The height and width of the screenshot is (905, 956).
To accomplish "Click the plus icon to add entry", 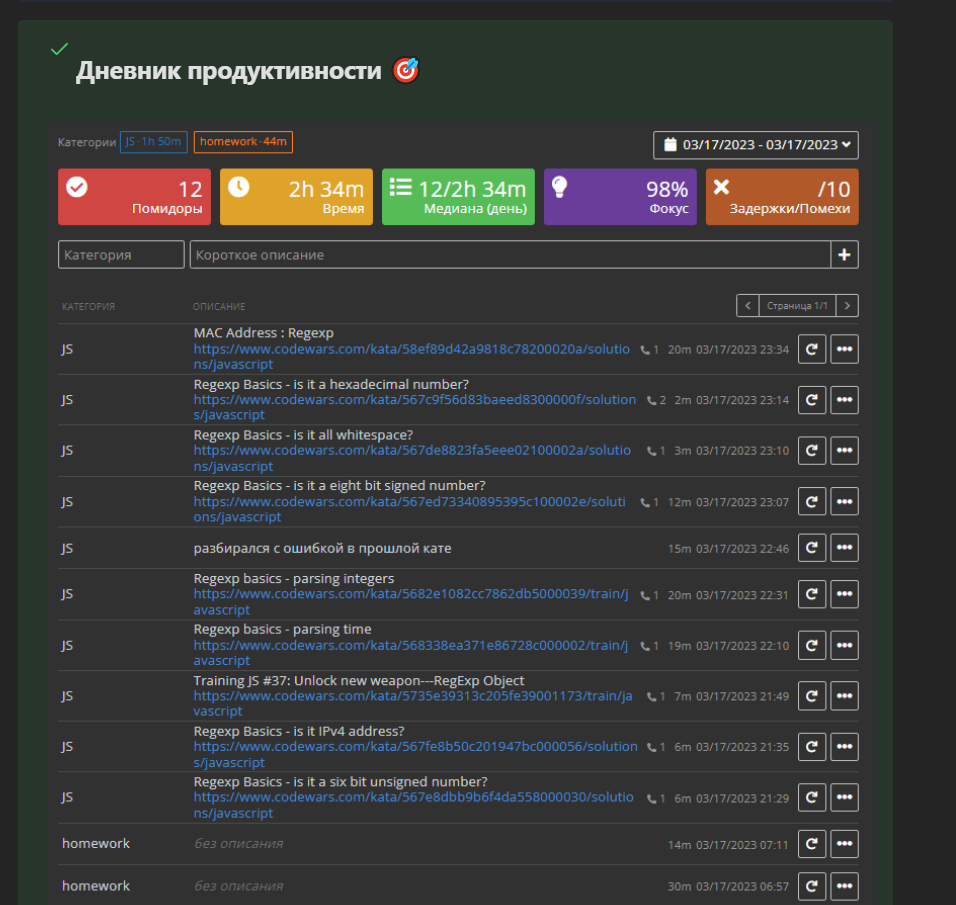I will tap(845, 255).
